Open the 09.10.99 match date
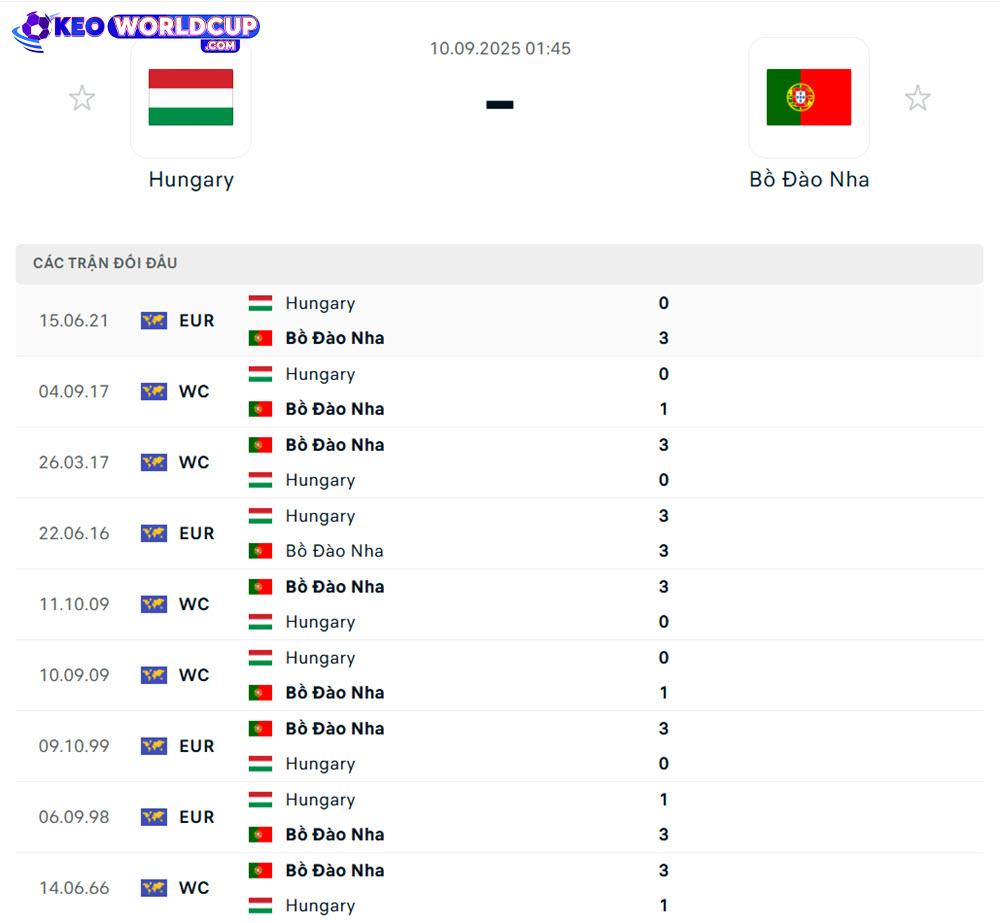The image size is (1000, 923). tap(74, 745)
